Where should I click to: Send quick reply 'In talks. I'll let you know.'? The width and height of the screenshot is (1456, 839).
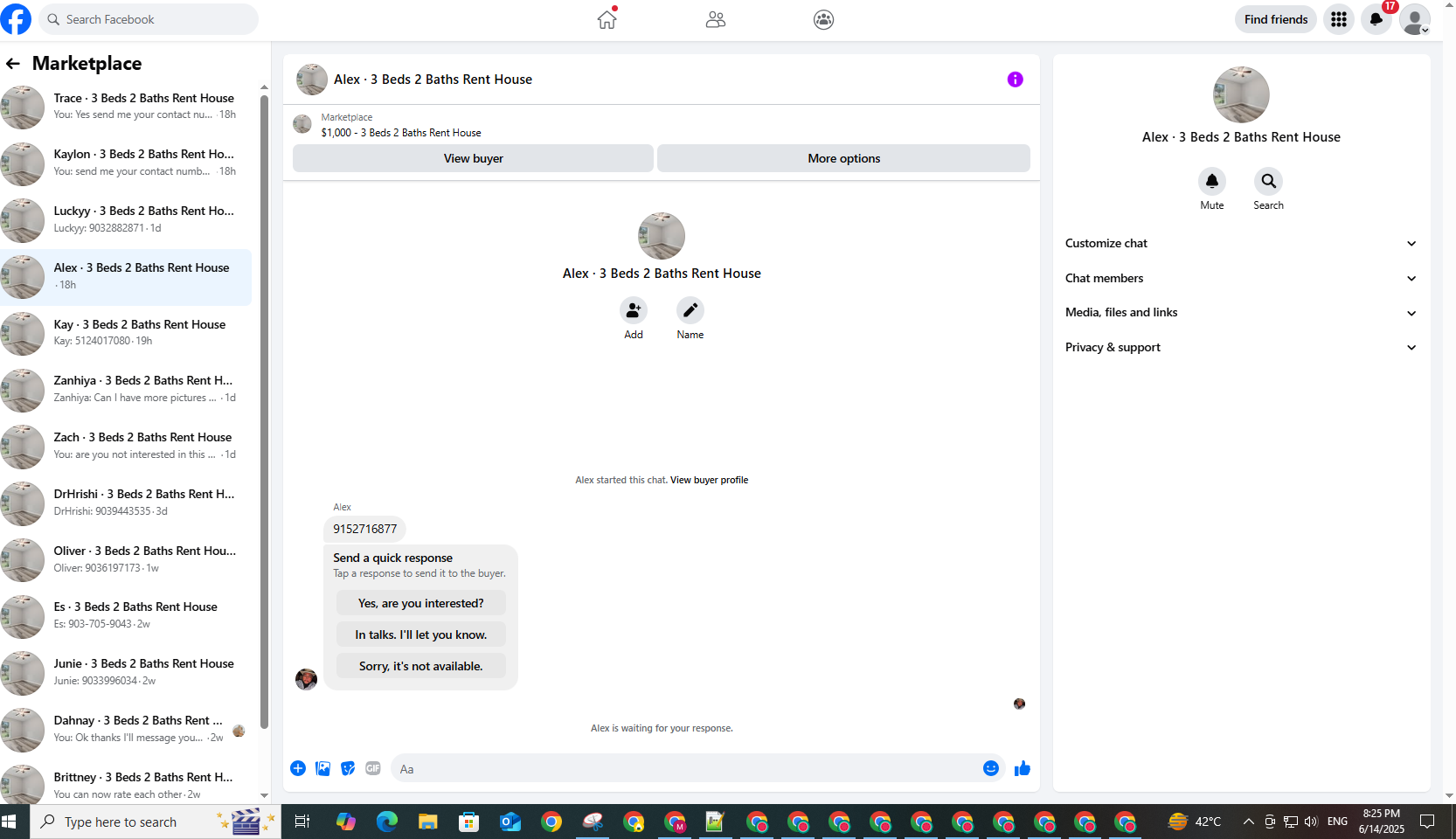pos(420,634)
